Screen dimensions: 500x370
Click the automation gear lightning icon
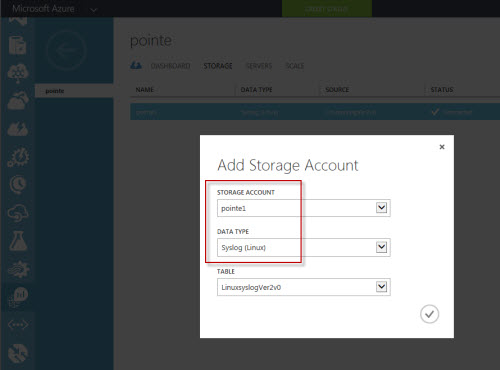pos(18,156)
